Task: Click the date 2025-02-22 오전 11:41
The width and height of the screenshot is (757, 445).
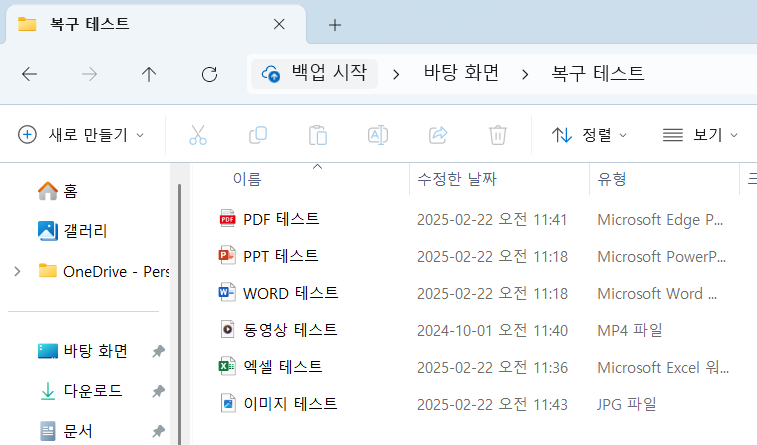Action: pos(492,220)
